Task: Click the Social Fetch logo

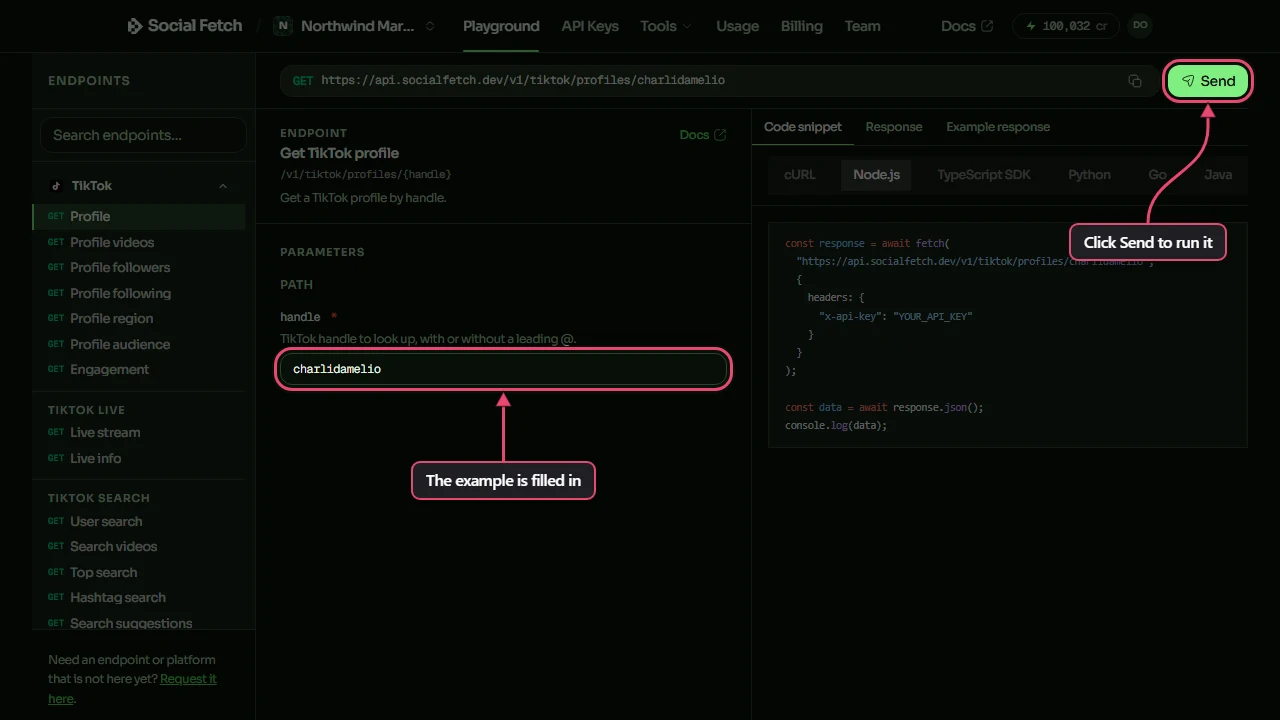Action: pos(185,26)
